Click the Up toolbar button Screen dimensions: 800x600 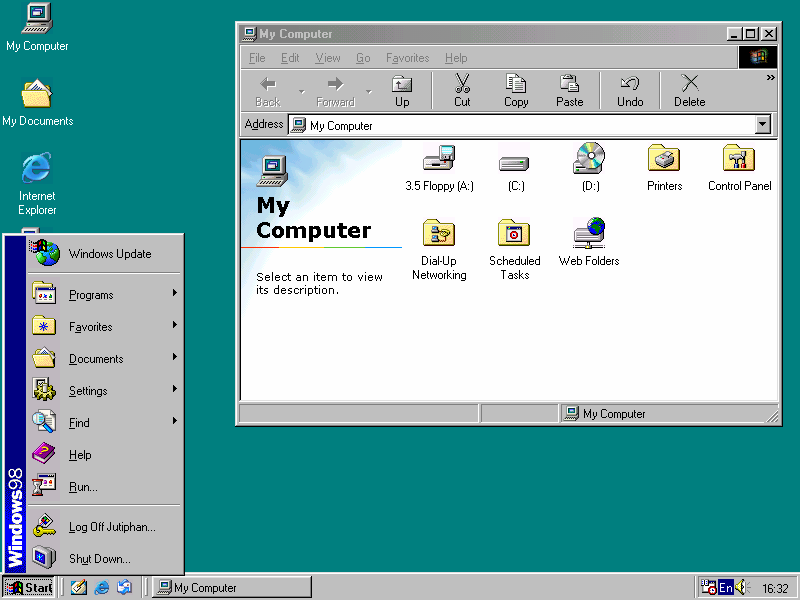click(402, 91)
